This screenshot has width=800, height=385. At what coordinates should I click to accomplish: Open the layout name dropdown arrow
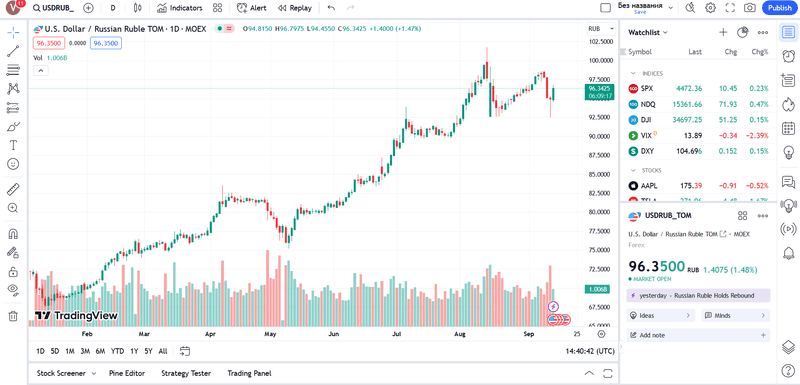pos(670,8)
